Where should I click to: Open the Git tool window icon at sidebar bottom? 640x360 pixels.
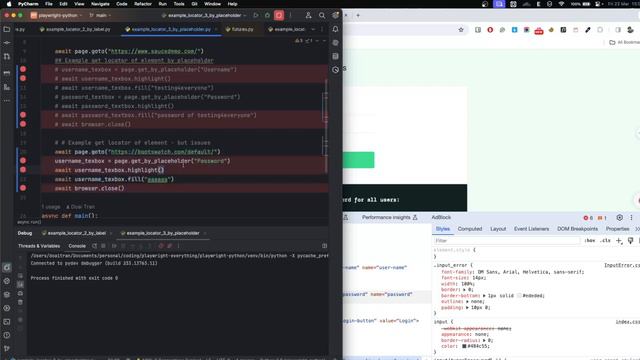[x=7, y=349]
